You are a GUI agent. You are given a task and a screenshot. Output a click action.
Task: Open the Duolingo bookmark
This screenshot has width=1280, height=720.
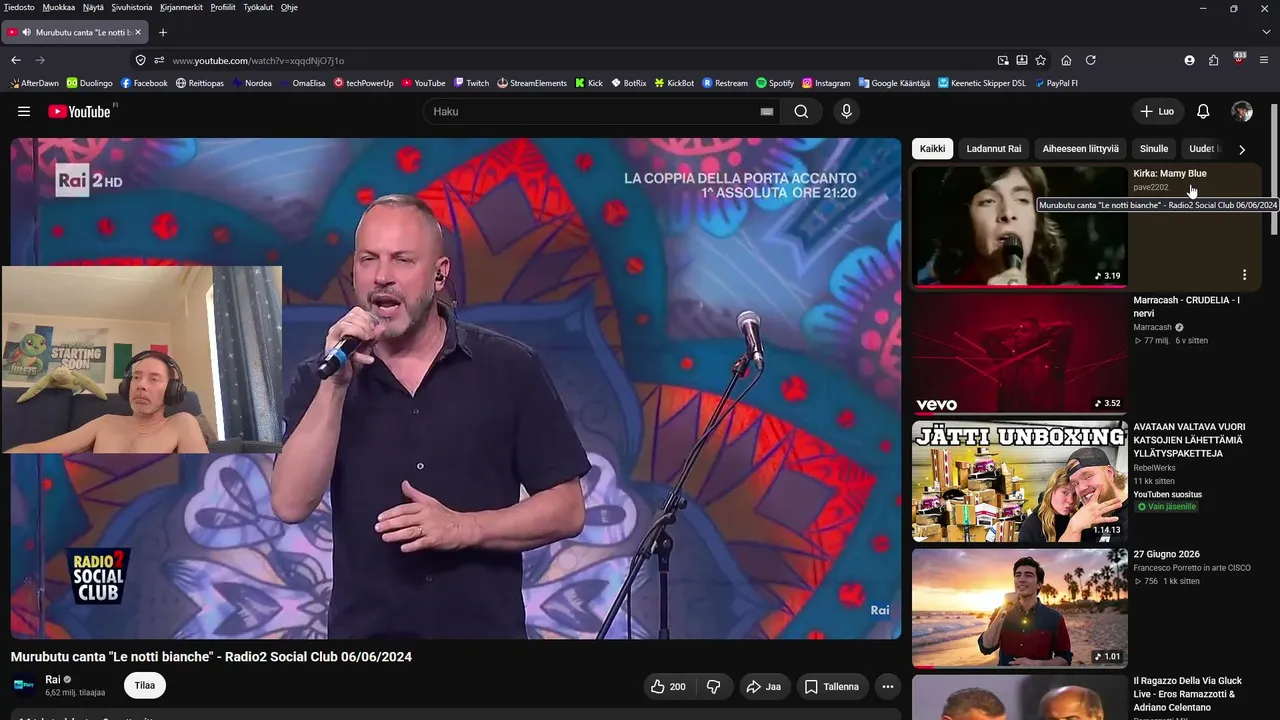tap(90, 83)
